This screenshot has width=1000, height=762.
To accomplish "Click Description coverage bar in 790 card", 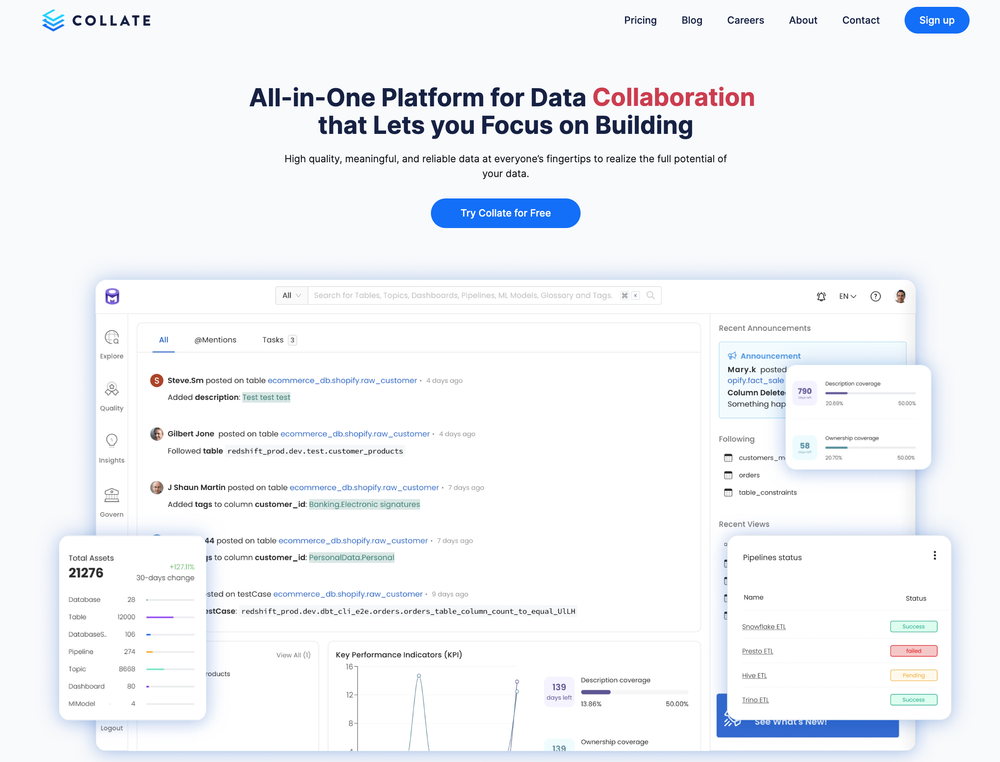I will pos(870,393).
